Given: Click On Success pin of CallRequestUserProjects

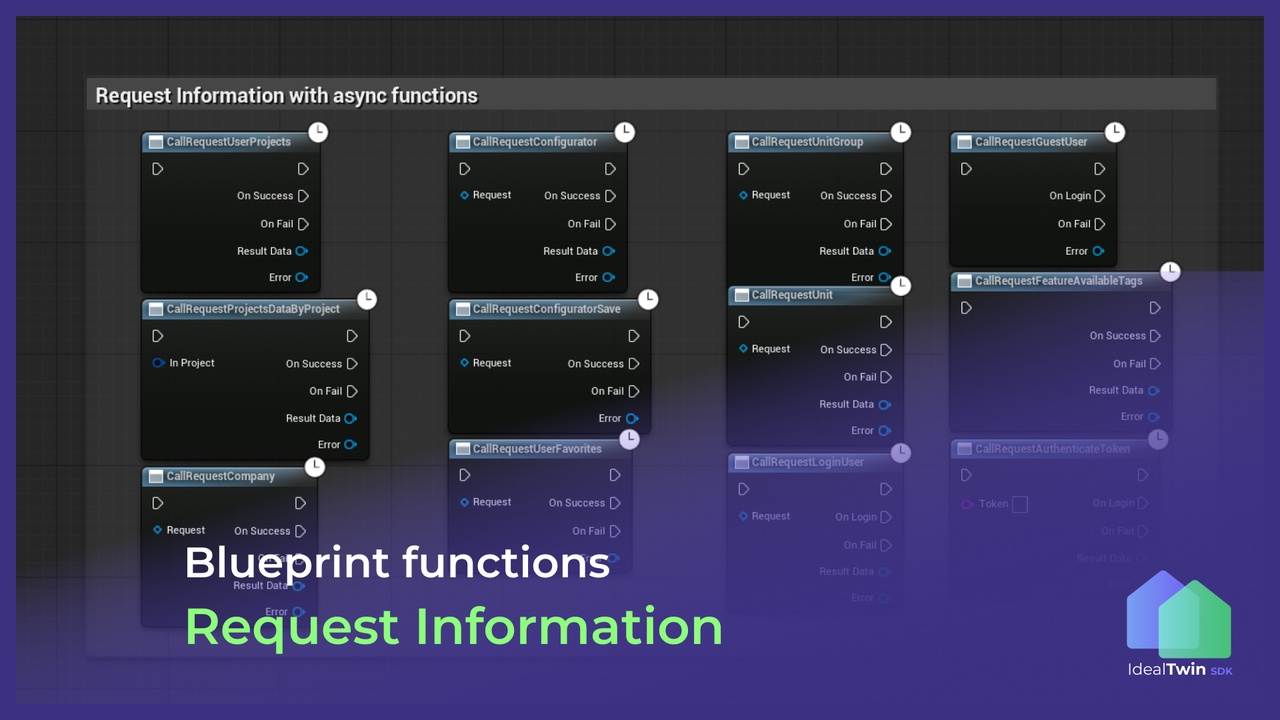Looking at the screenshot, I should [303, 196].
